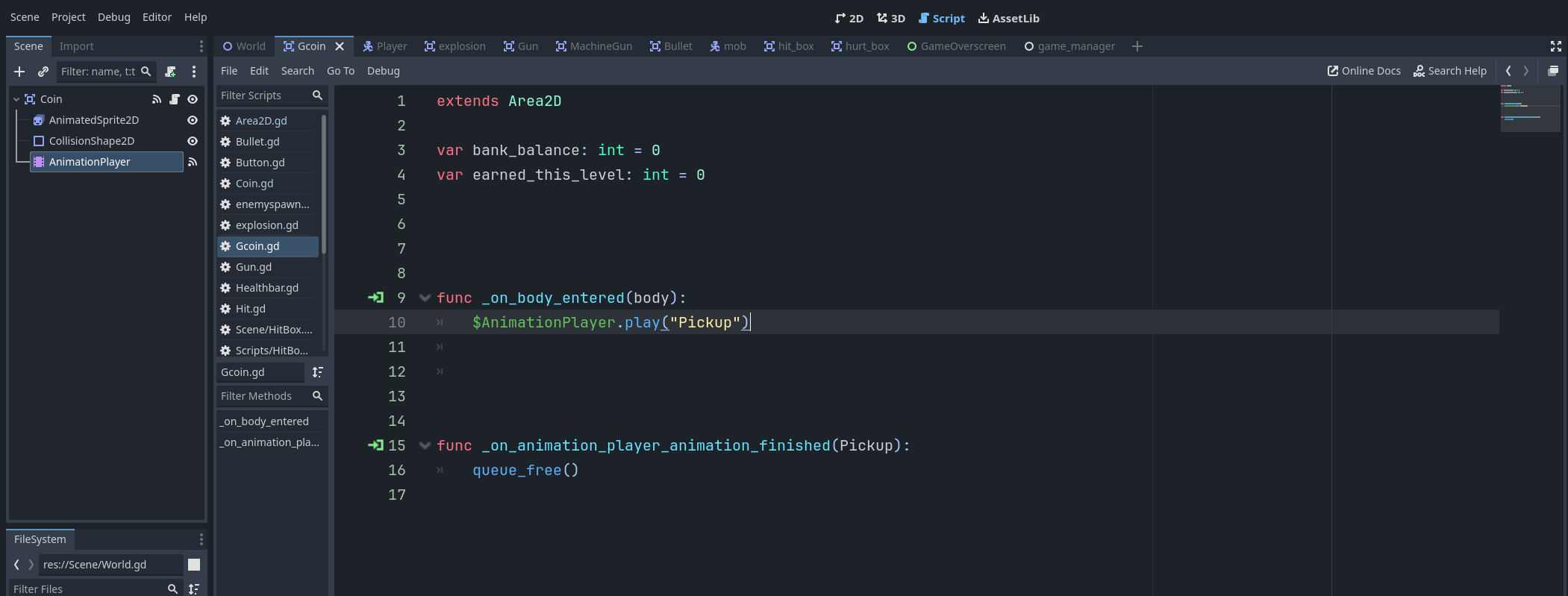Image resolution: width=1568 pixels, height=596 pixels.
Task: Add a new child node
Action: click(x=19, y=72)
